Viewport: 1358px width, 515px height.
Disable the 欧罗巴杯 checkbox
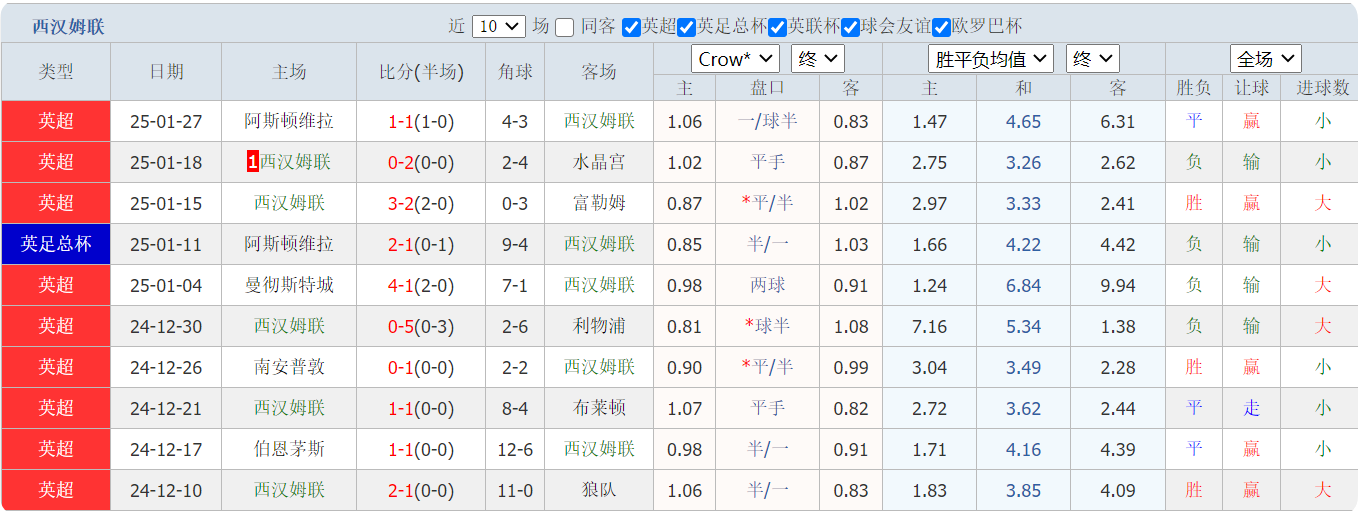(x=941, y=27)
